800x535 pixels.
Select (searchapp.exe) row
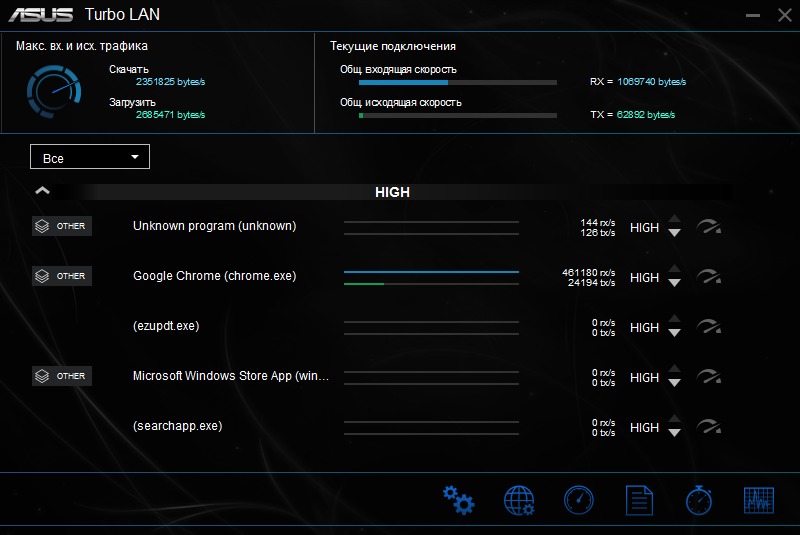pyautogui.click(x=378, y=426)
